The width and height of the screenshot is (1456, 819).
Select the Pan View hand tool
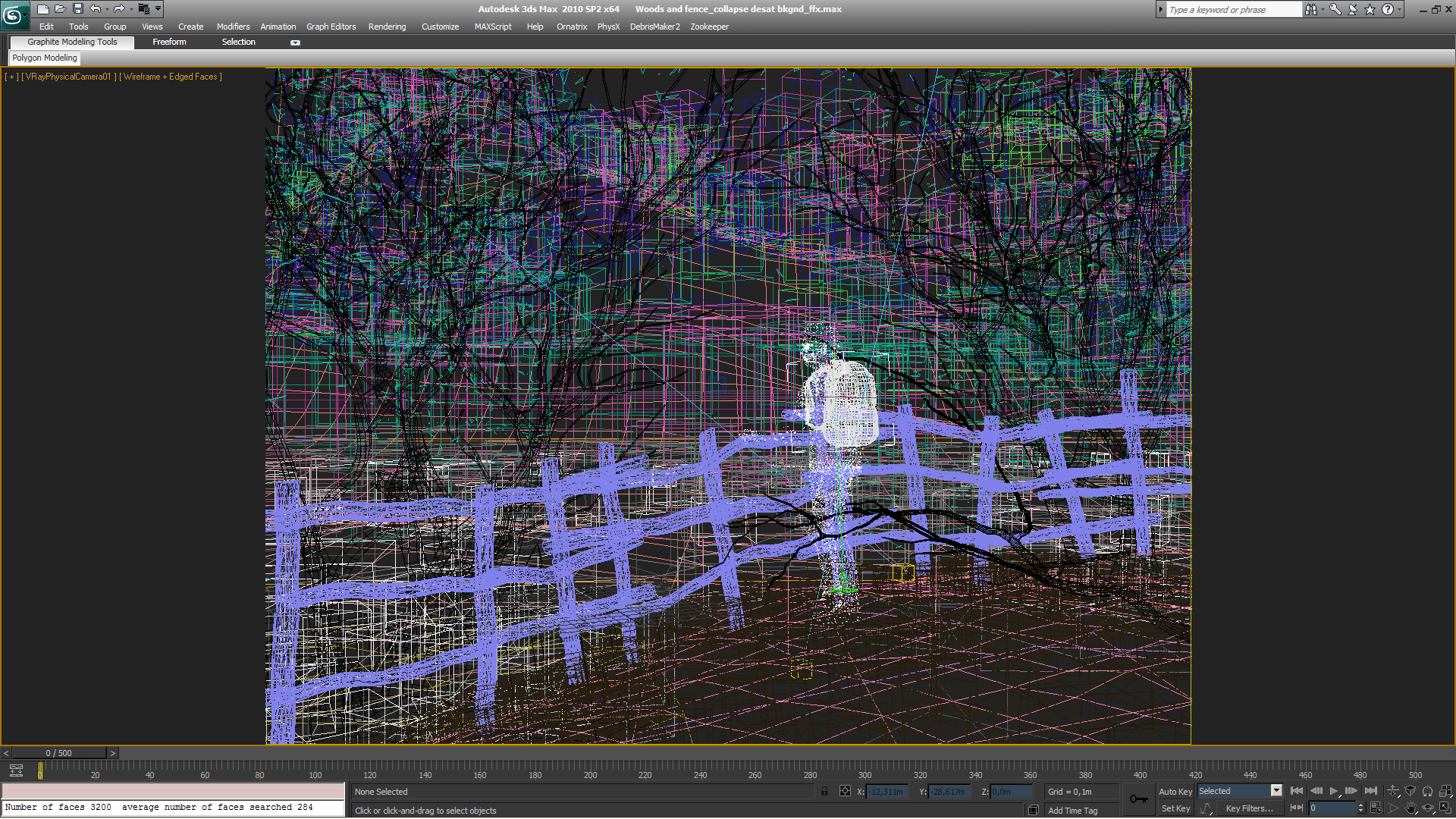click(1410, 808)
